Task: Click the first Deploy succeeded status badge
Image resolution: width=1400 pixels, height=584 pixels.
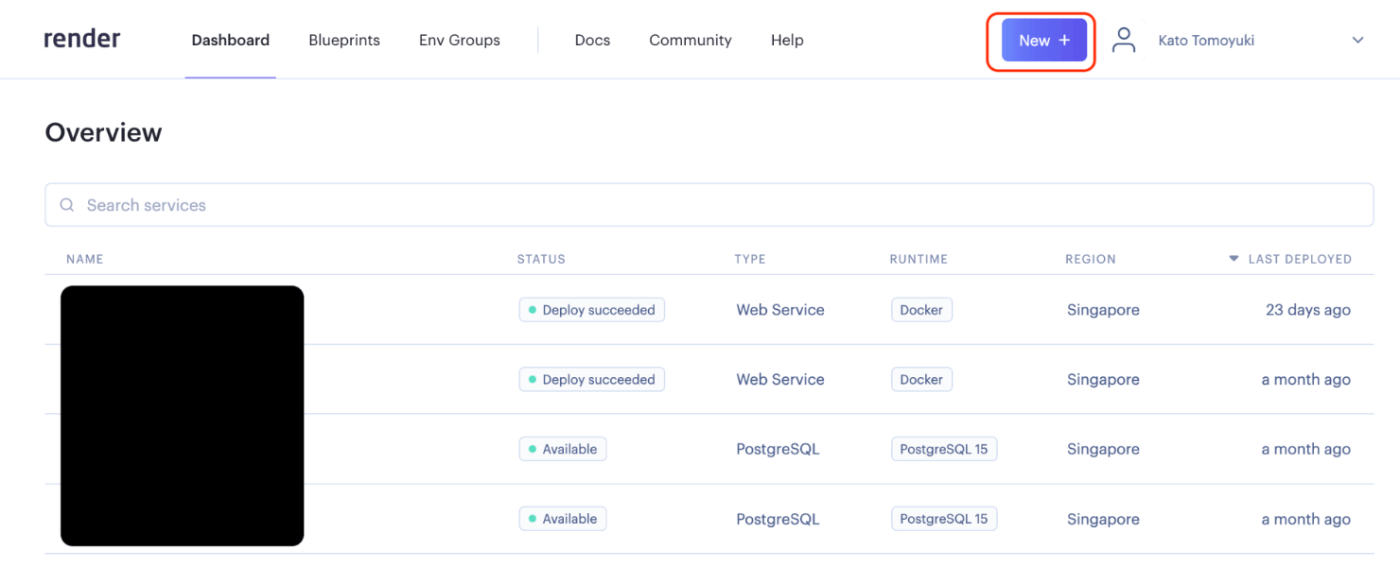Action: tap(592, 310)
